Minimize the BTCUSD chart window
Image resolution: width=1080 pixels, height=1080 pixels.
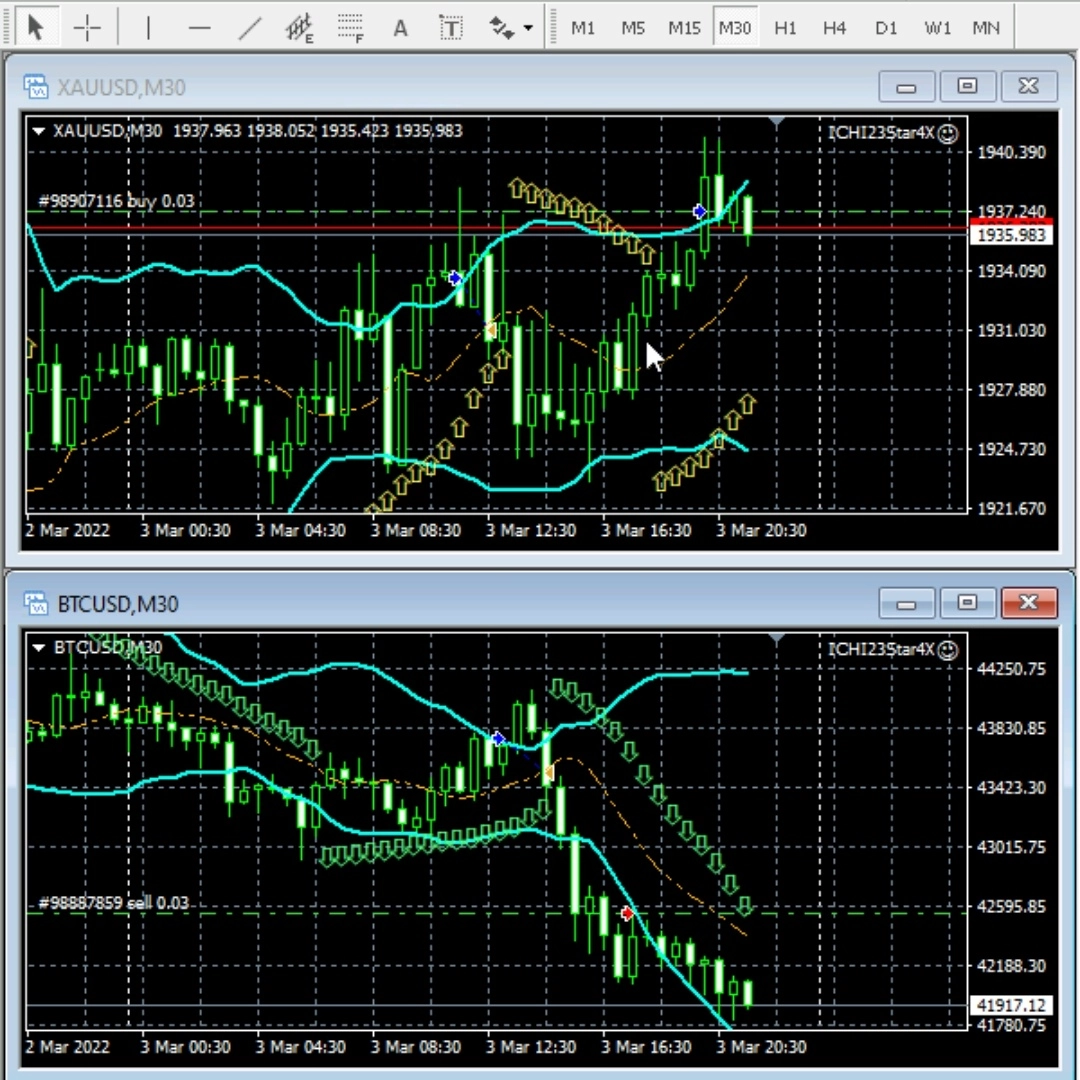coord(906,603)
